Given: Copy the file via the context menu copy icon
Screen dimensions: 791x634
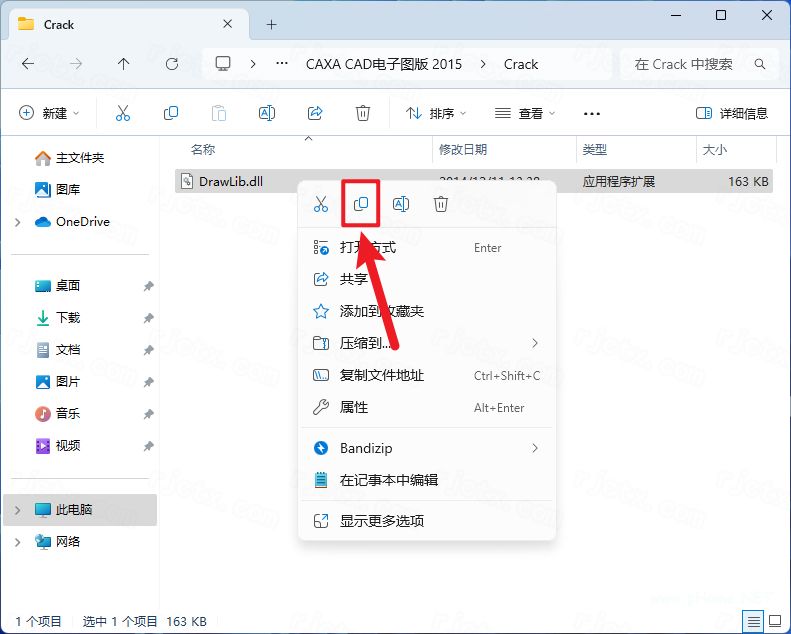Looking at the screenshot, I should pyautogui.click(x=361, y=204).
